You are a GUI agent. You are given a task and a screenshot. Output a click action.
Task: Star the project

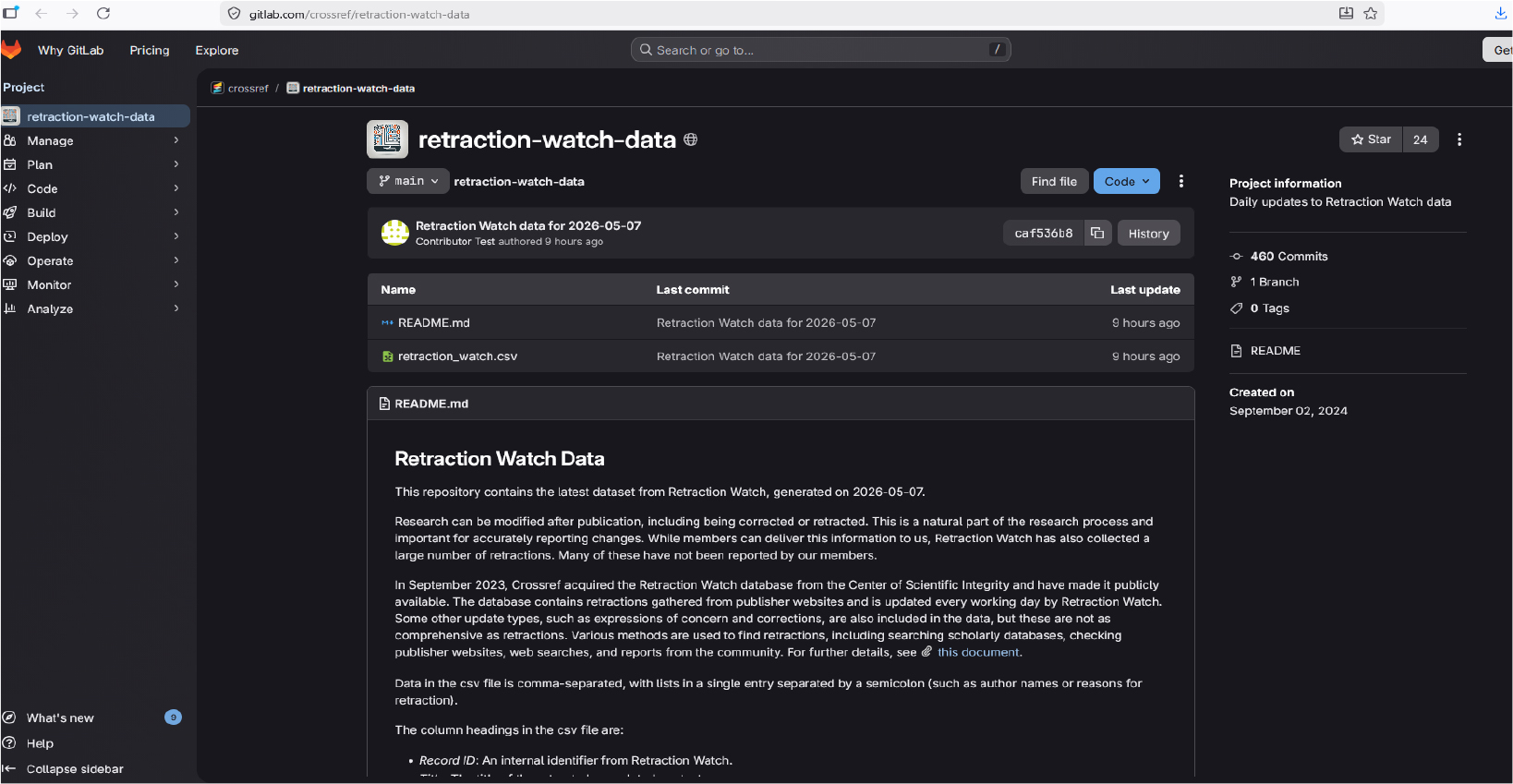[1371, 139]
